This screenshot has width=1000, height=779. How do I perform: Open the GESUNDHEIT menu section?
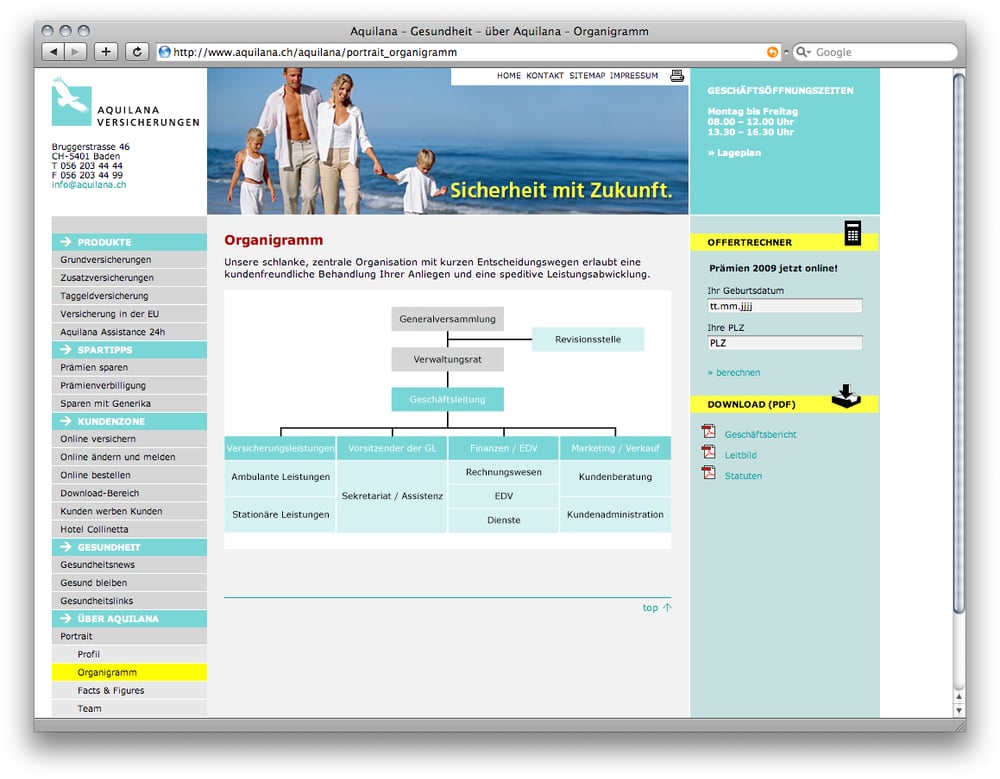point(129,547)
